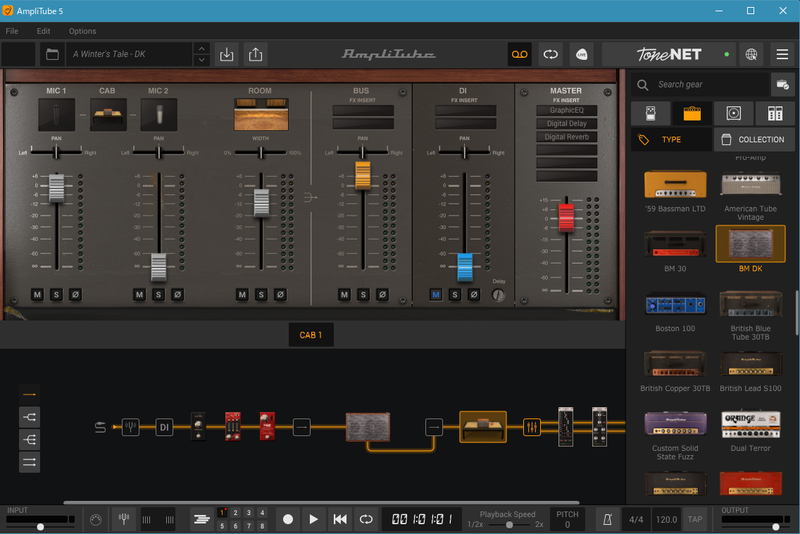Image resolution: width=800 pixels, height=534 pixels.
Task: Mute the BUS channel
Action: (x=344, y=294)
